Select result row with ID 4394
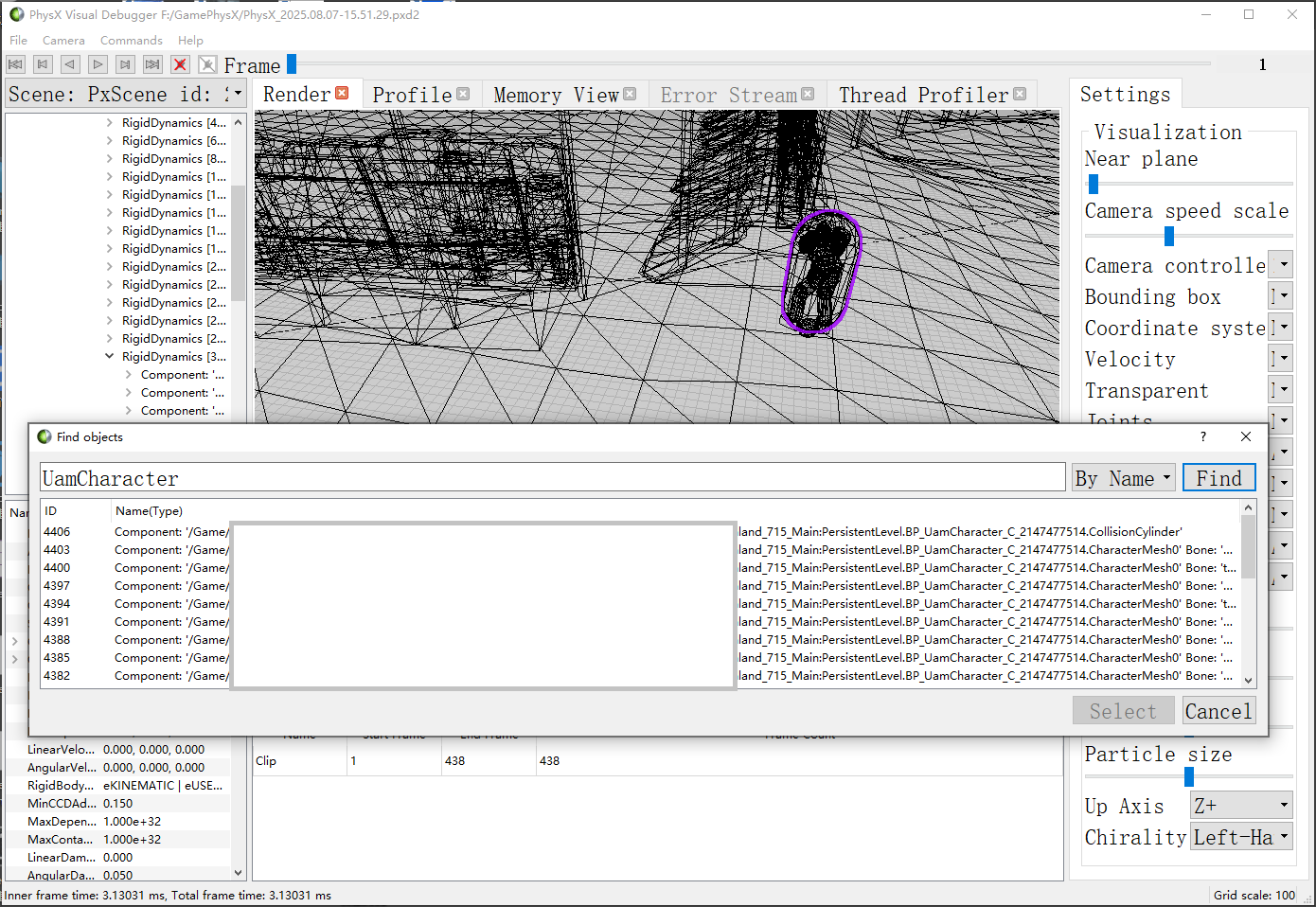Screen dimensions: 1316x907 pos(641,603)
